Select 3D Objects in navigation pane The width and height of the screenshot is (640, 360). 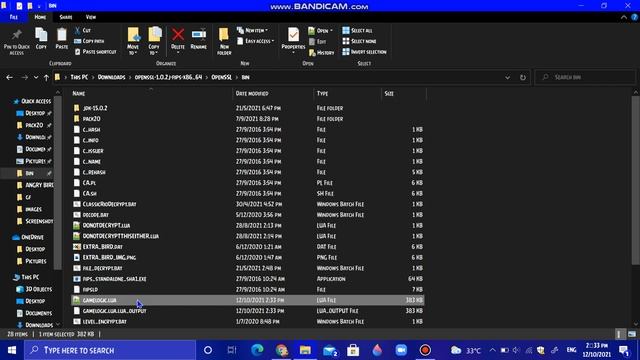[35, 289]
